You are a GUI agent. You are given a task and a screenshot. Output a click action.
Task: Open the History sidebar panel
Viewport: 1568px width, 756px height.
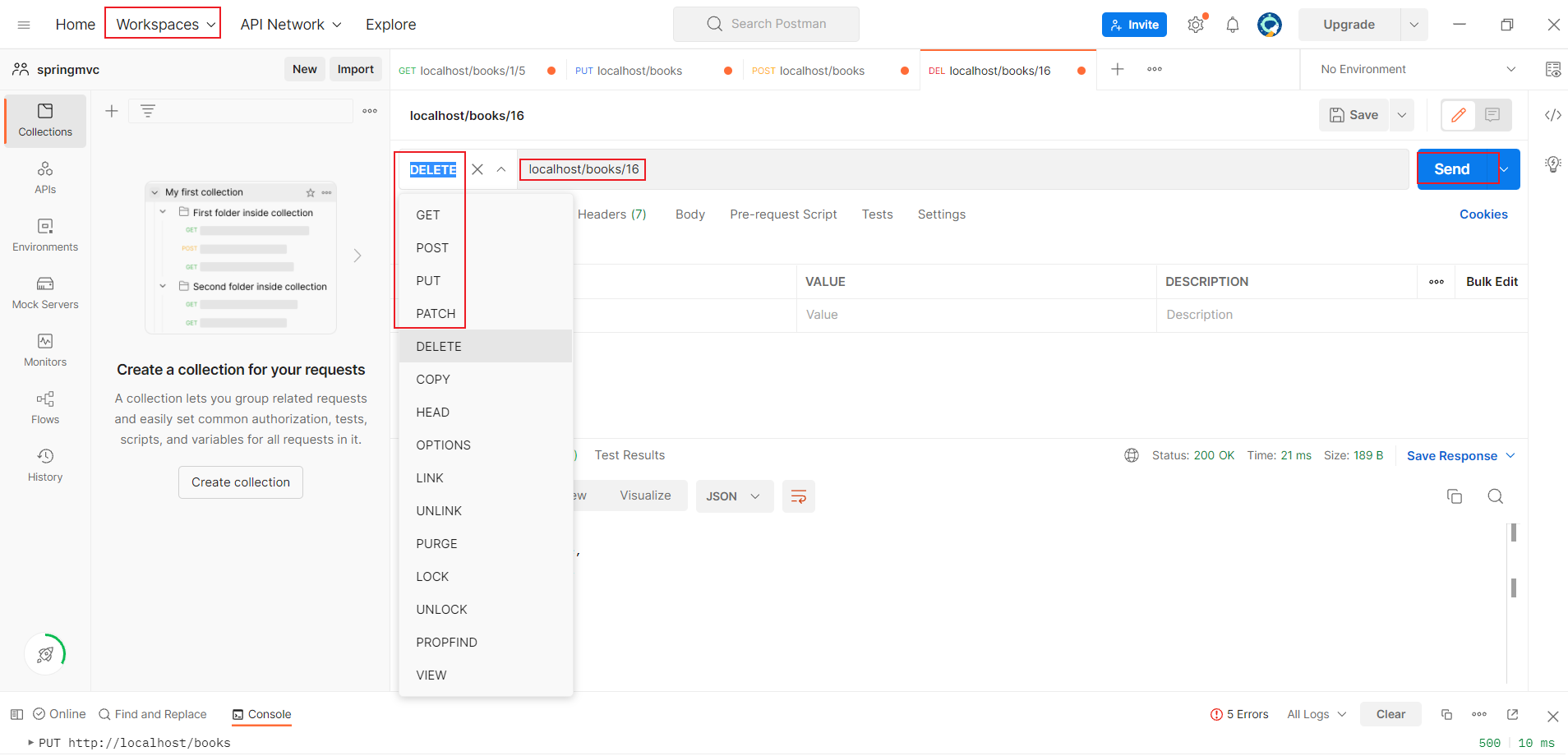pyautogui.click(x=45, y=466)
